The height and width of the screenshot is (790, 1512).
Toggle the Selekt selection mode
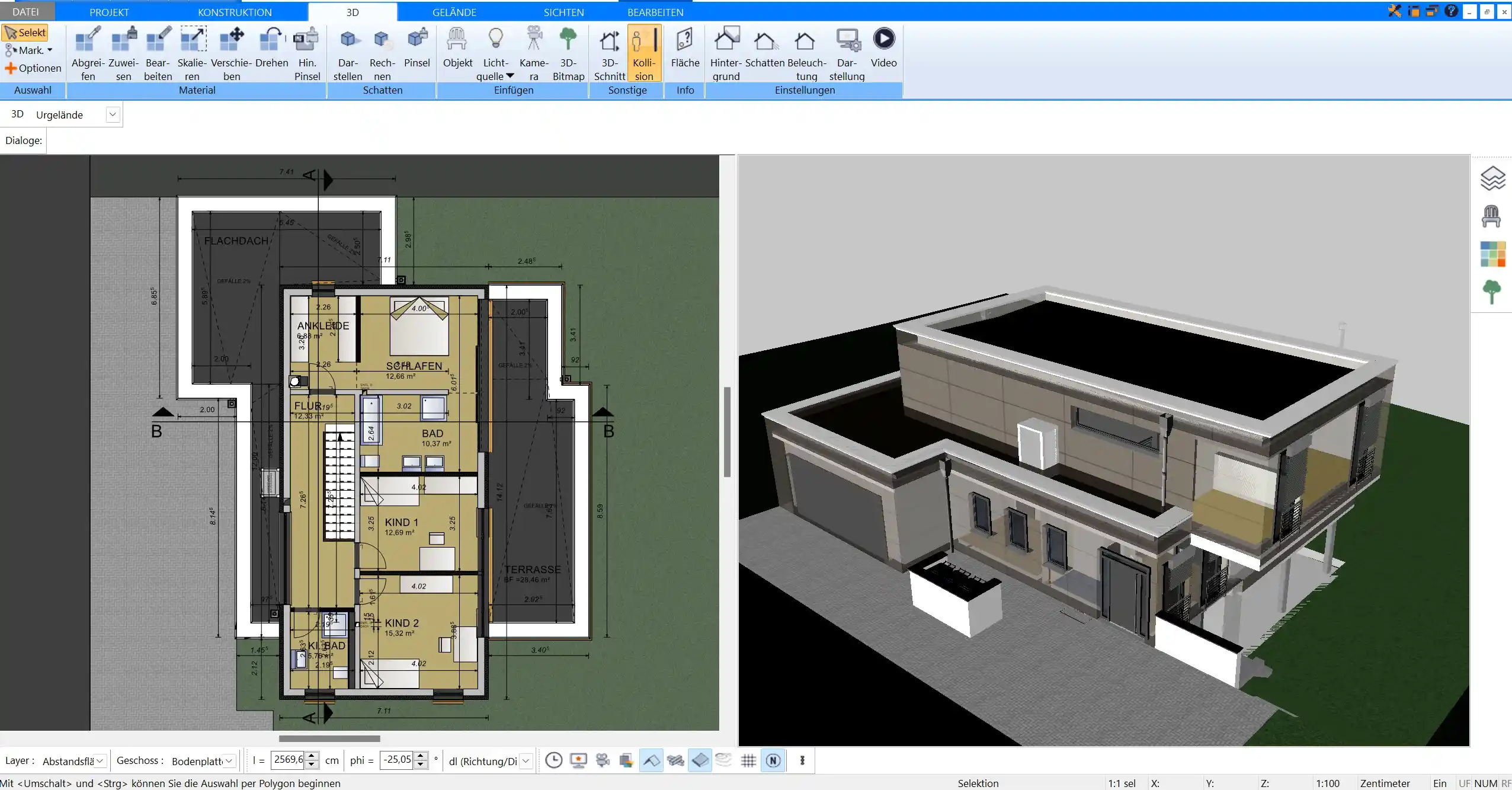click(25, 33)
